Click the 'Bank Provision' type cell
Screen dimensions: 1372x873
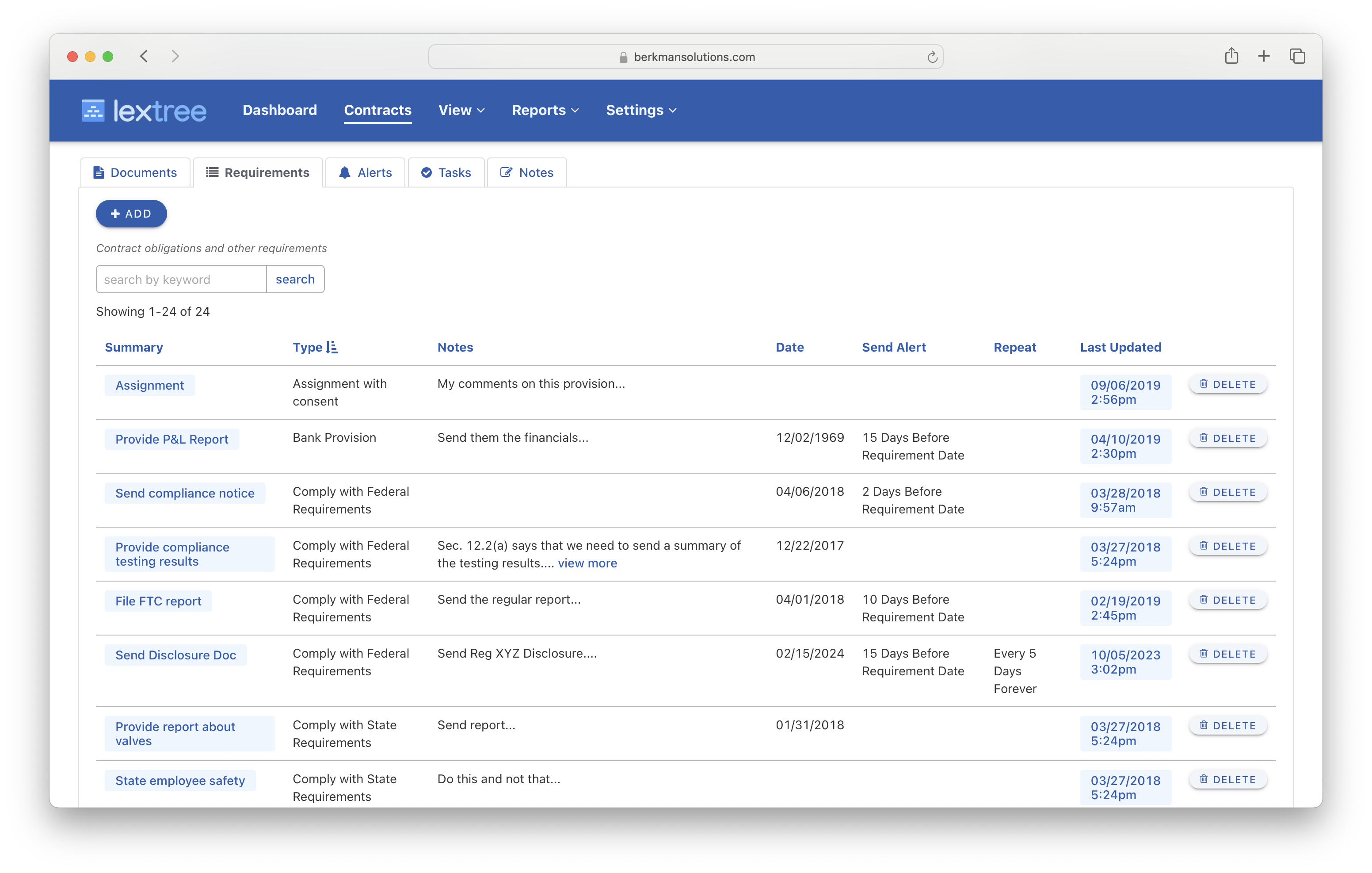coord(335,437)
